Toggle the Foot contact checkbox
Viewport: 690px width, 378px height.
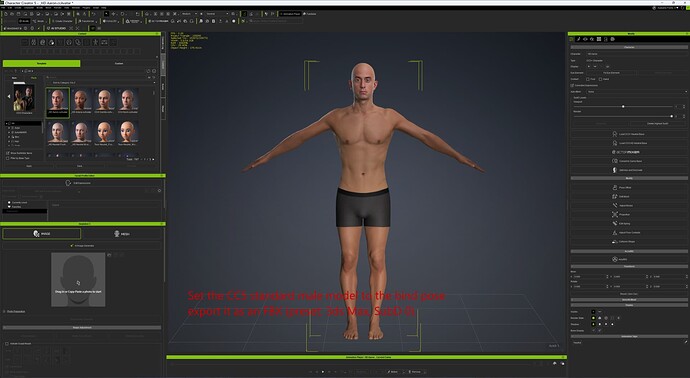[x=587, y=79]
